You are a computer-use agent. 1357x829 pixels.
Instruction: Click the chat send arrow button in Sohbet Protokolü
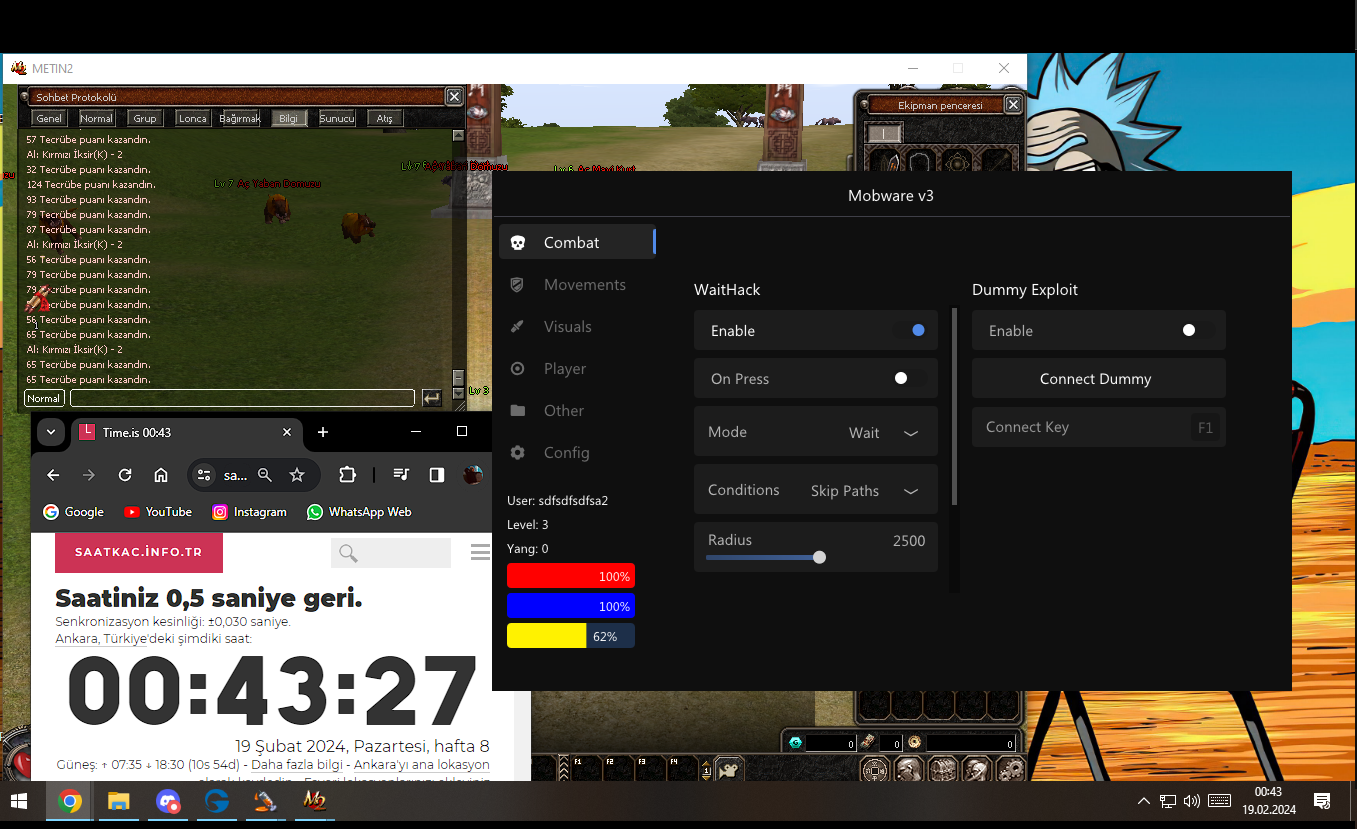point(432,398)
